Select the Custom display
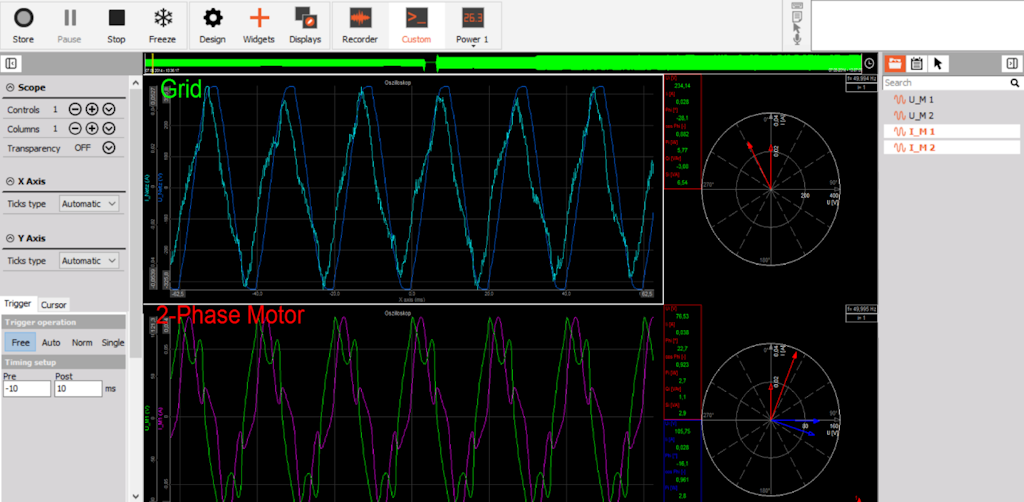This screenshot has width=1024, height=502. [x=416, y=25]
